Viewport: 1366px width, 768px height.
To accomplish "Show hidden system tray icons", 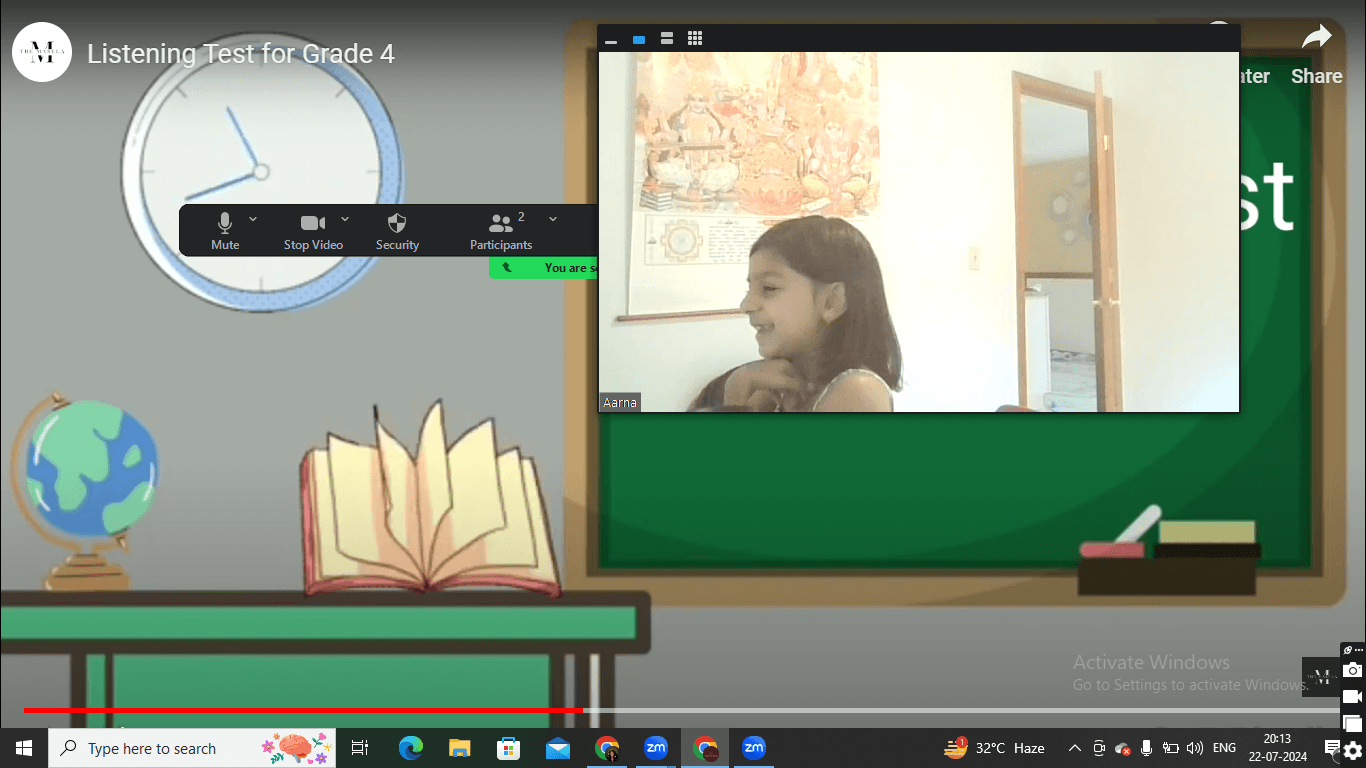I will 1075,748.
